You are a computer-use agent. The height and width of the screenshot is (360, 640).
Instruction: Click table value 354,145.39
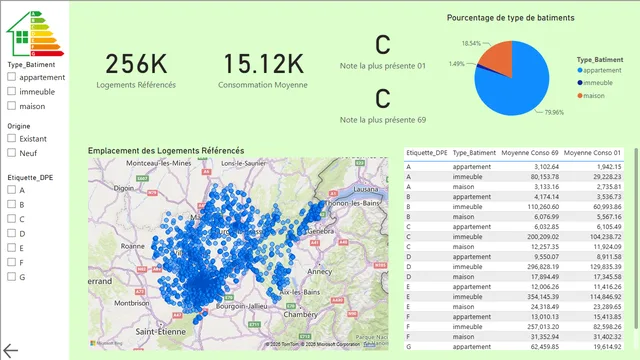(x=543, y=297)
